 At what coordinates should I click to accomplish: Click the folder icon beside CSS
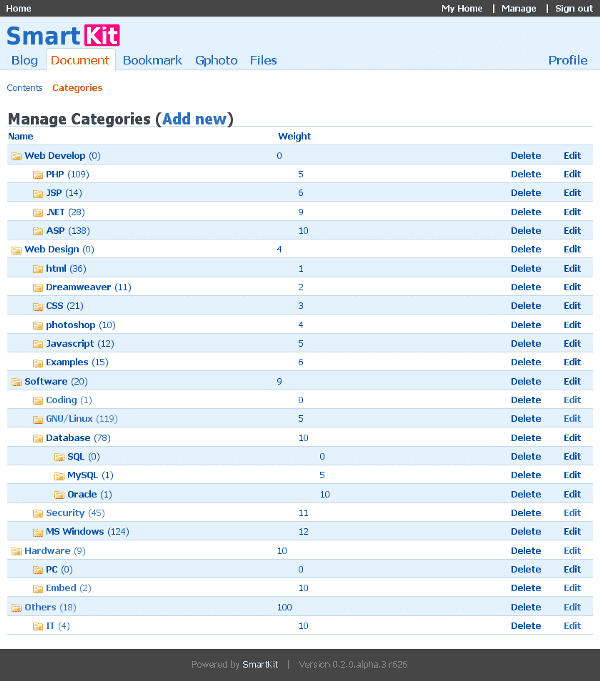coord(38,306)
